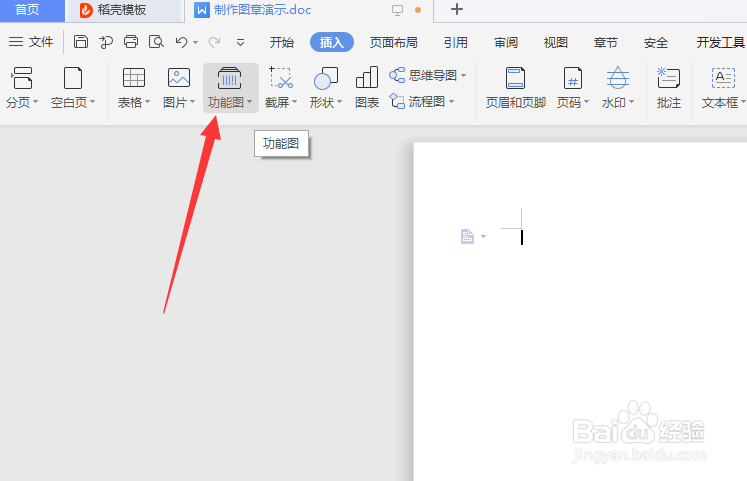The image size is (747, 481).
Task: Expand the 图片 dropdown arrow
Action: click(192, 102)
